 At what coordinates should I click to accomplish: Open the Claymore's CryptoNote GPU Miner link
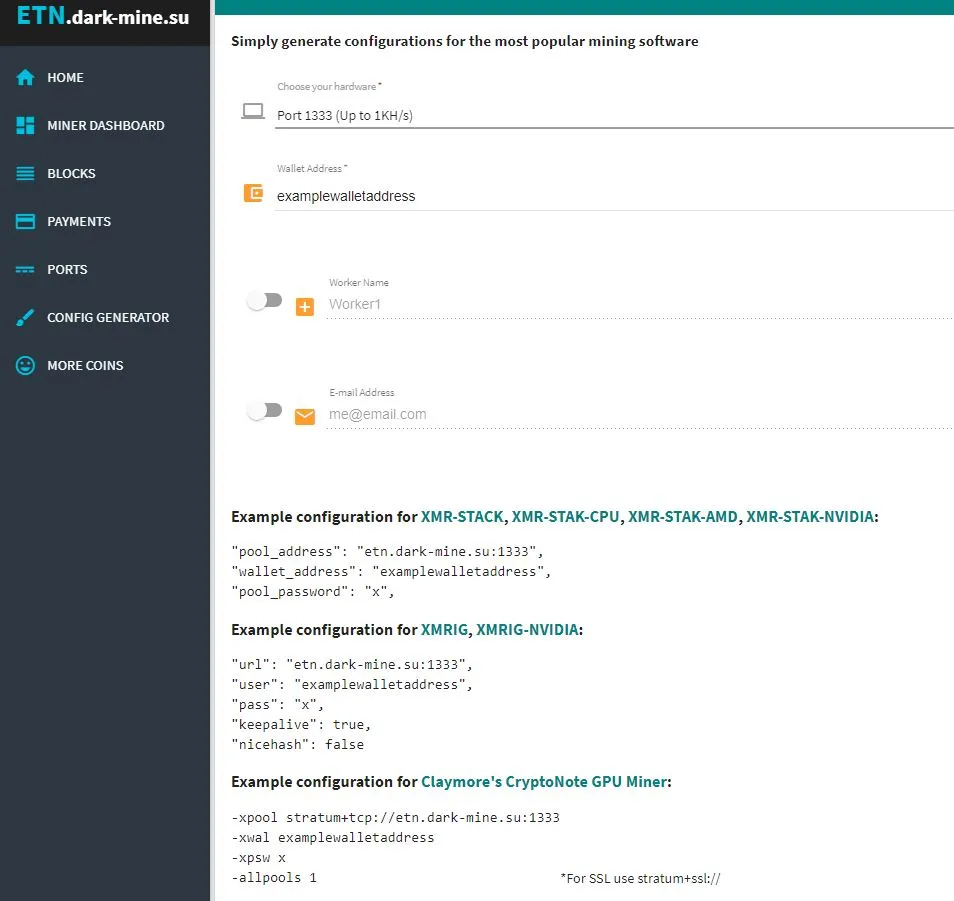click(x=544, y=782)
